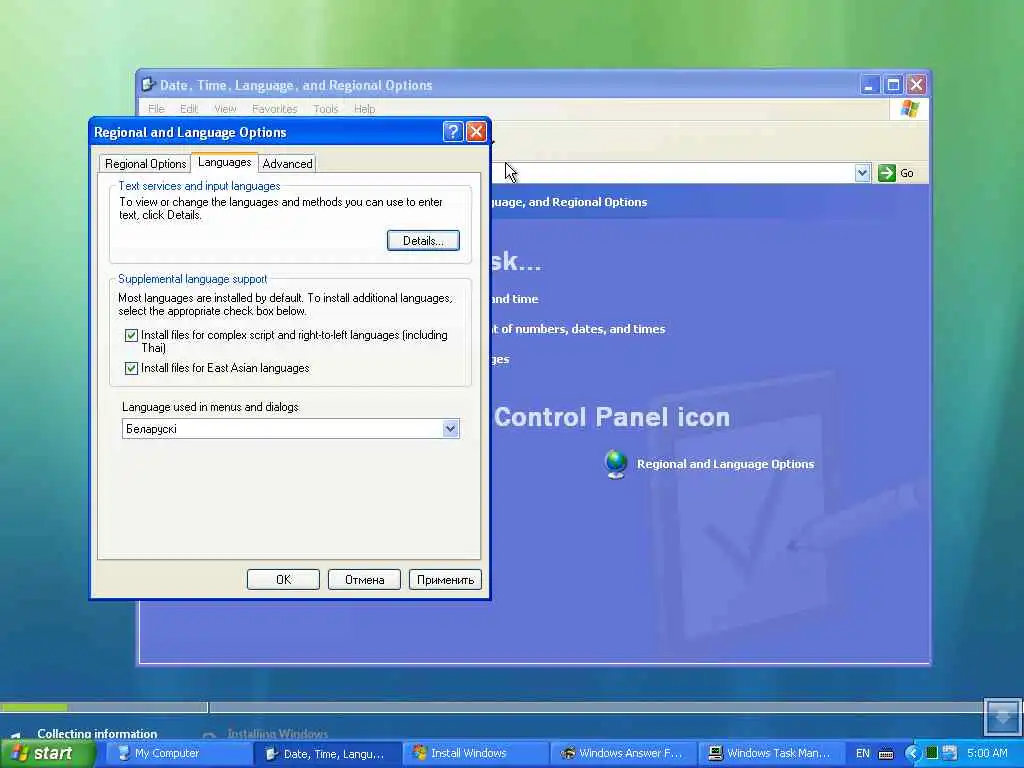Switch to the Regional Options tab
Viewport: 1024px width, 768px height.
coord(145,164)
